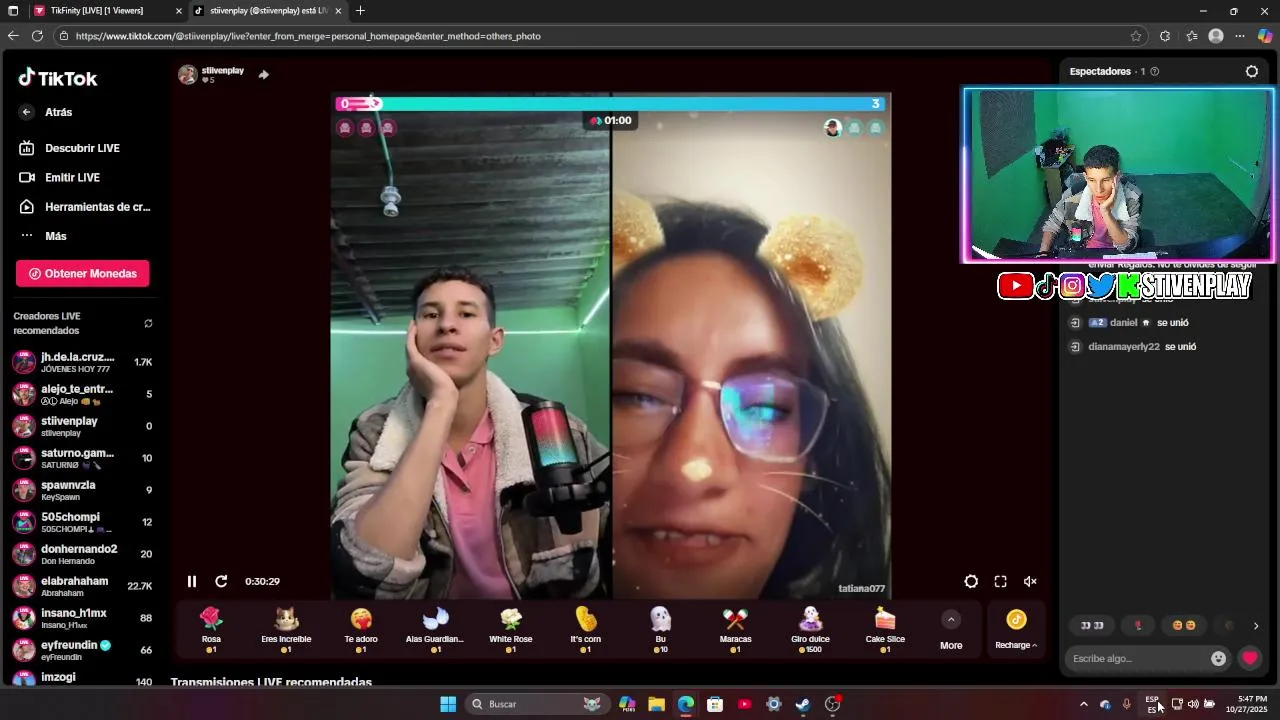The height and width of the screenshot is (720, 1280).
Task: Open the browser tab actions dropdown
Action: tap(12, 11)
